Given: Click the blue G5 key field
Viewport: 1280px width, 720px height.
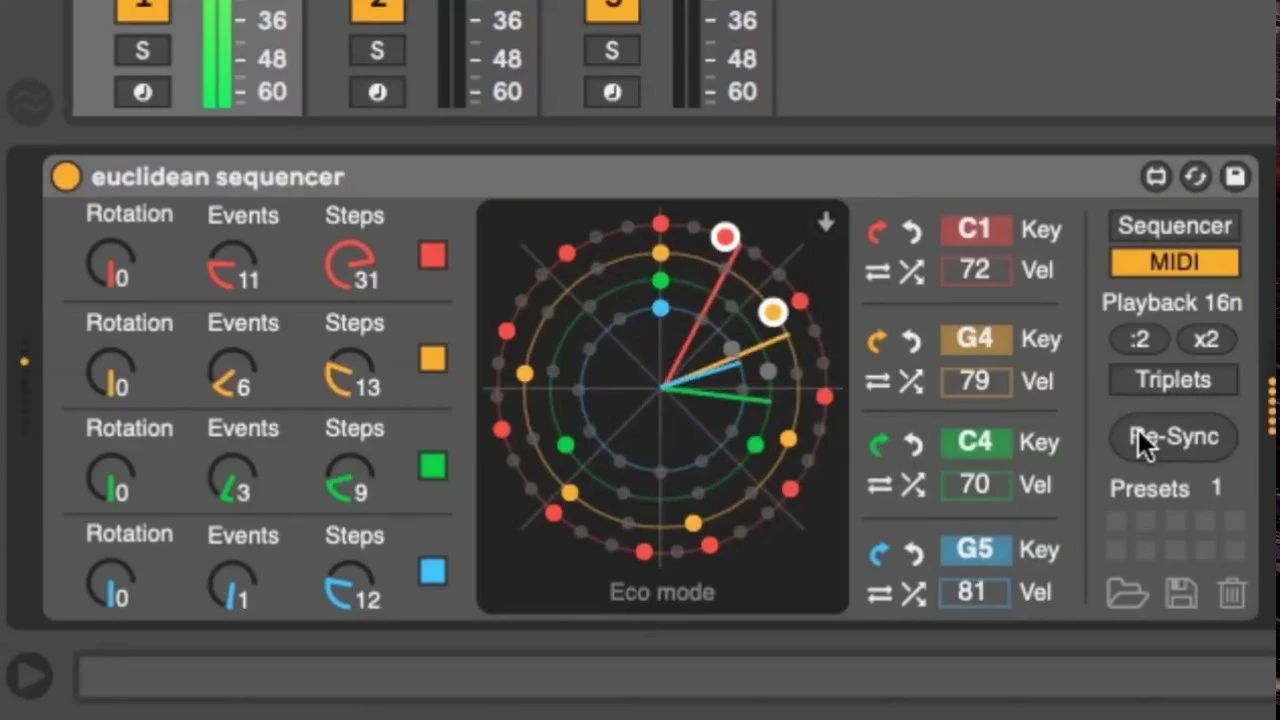Looking at the screenshot, I should point(975,550).
